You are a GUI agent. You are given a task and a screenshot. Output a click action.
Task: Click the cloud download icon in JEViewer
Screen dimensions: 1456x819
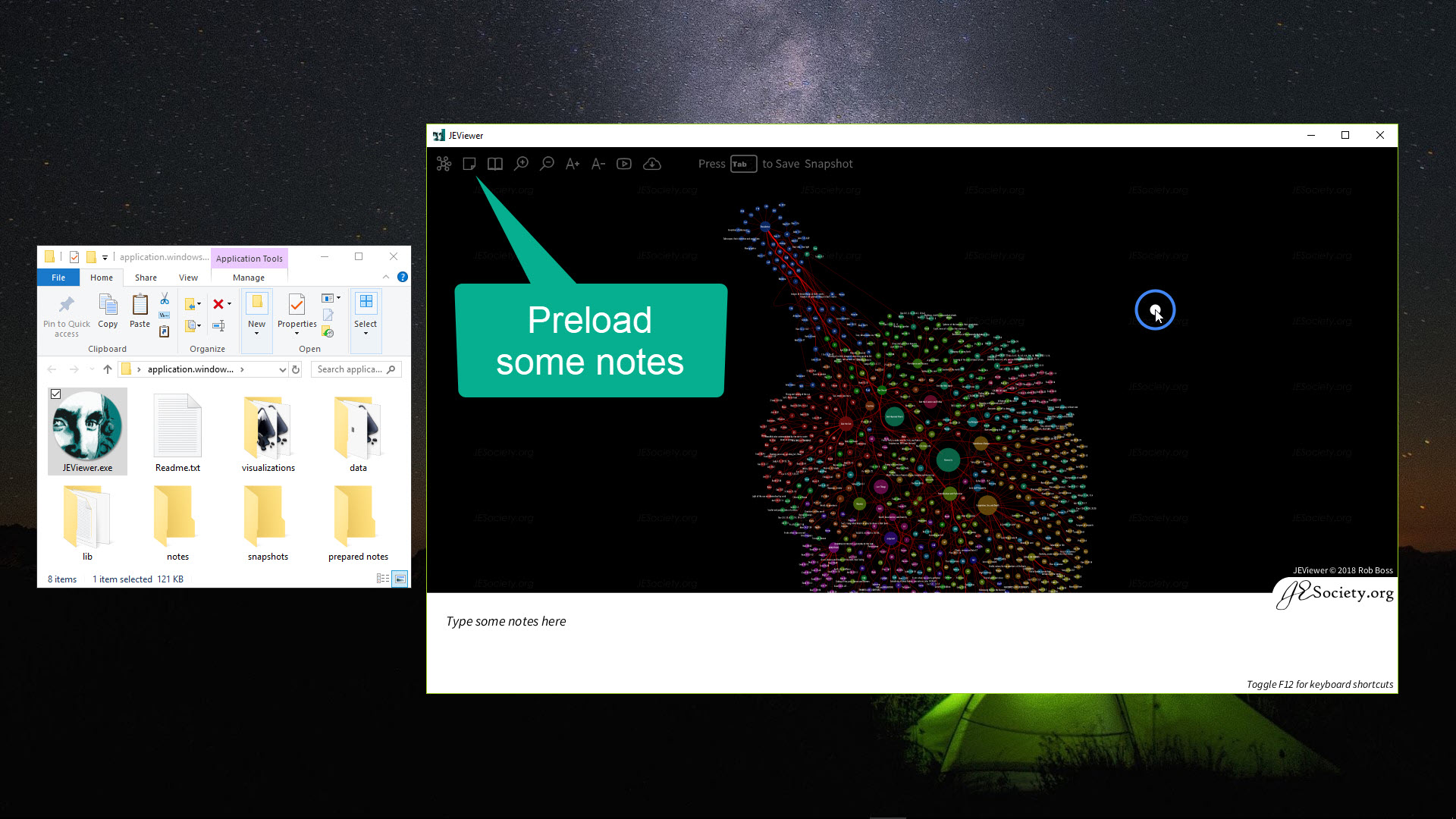pyautogui.click(x=652, y=164)
